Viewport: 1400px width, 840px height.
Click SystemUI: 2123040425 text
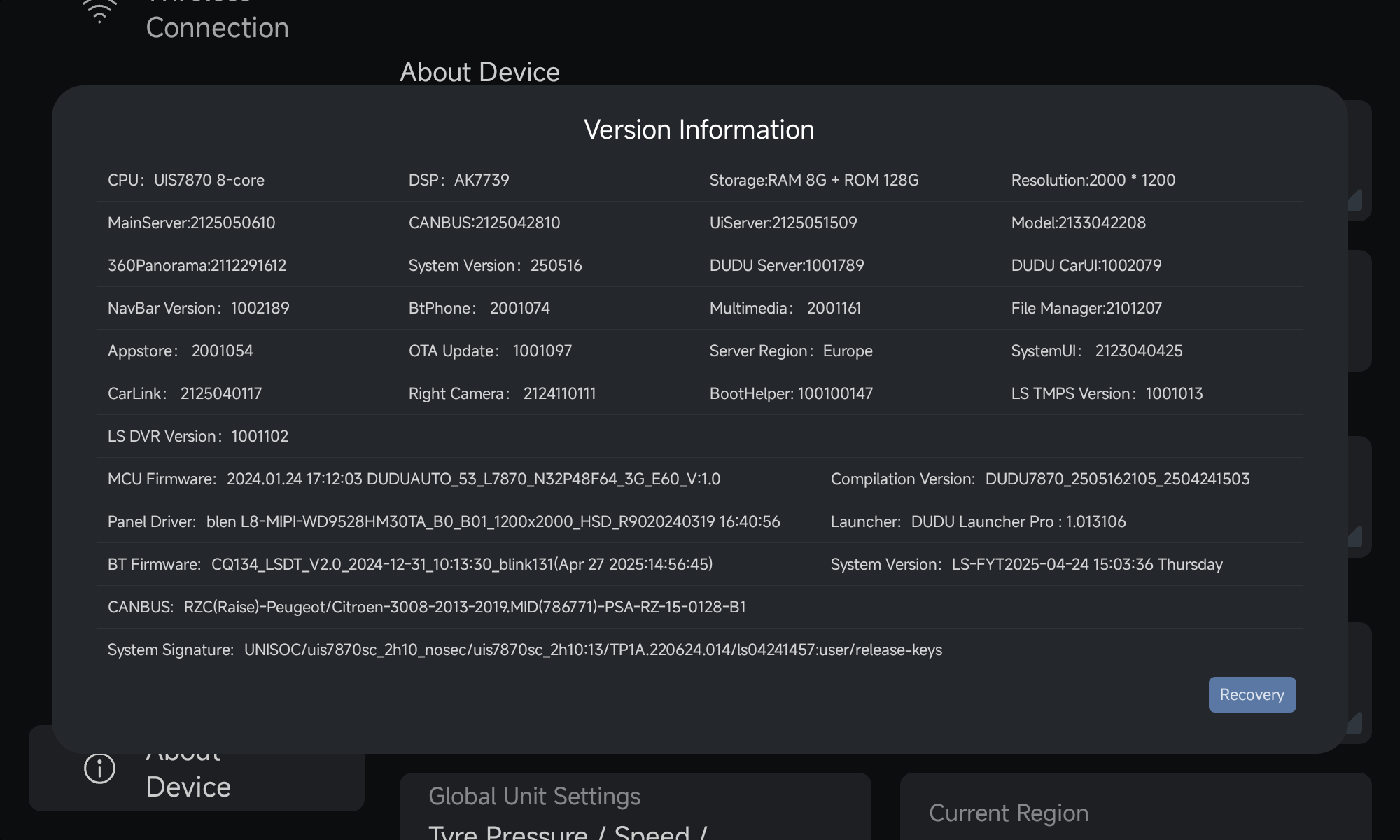point(1097,351)
